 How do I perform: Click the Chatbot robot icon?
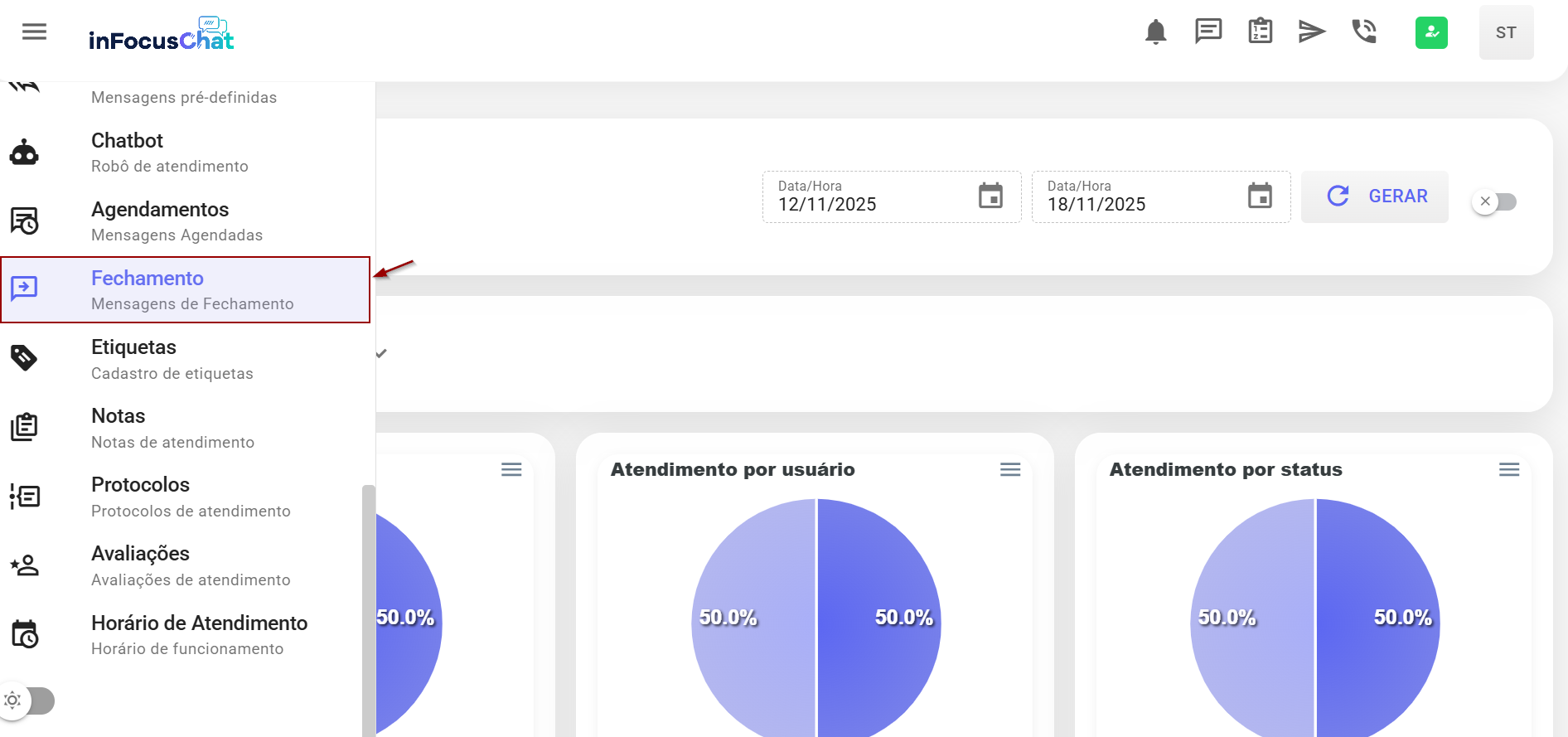coord(24,153)
